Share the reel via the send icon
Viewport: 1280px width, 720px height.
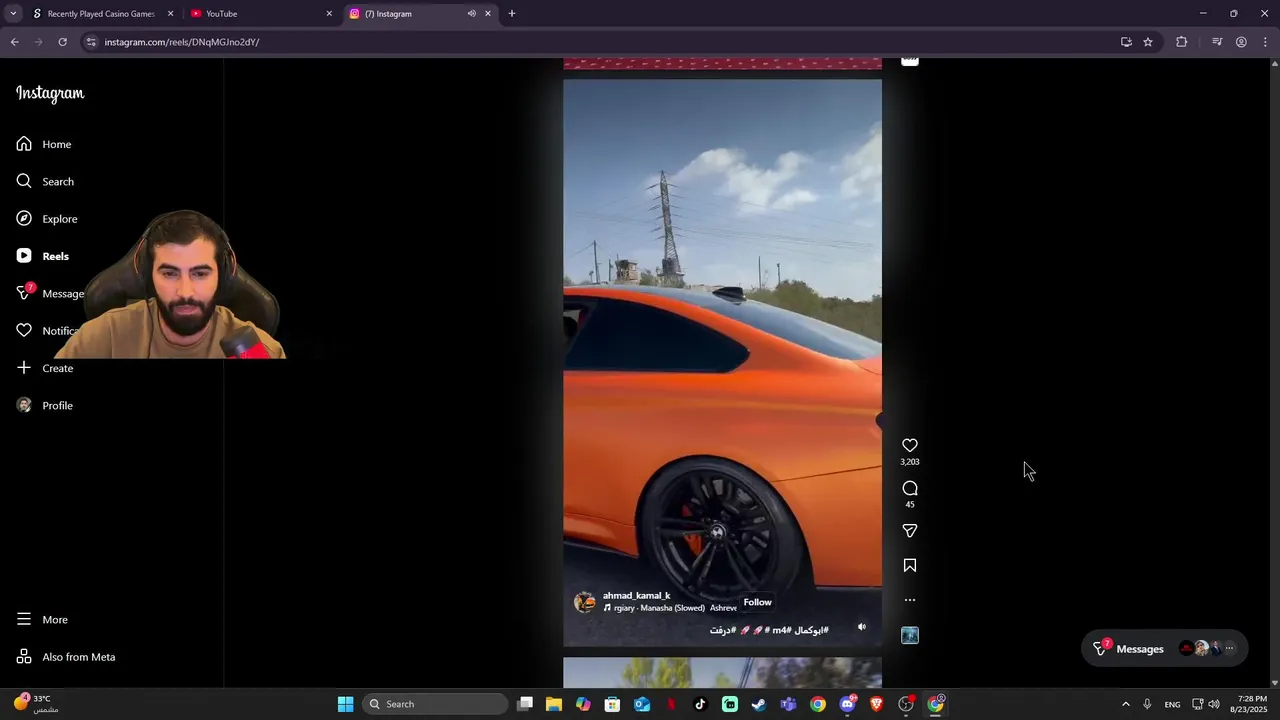(909, 531)
